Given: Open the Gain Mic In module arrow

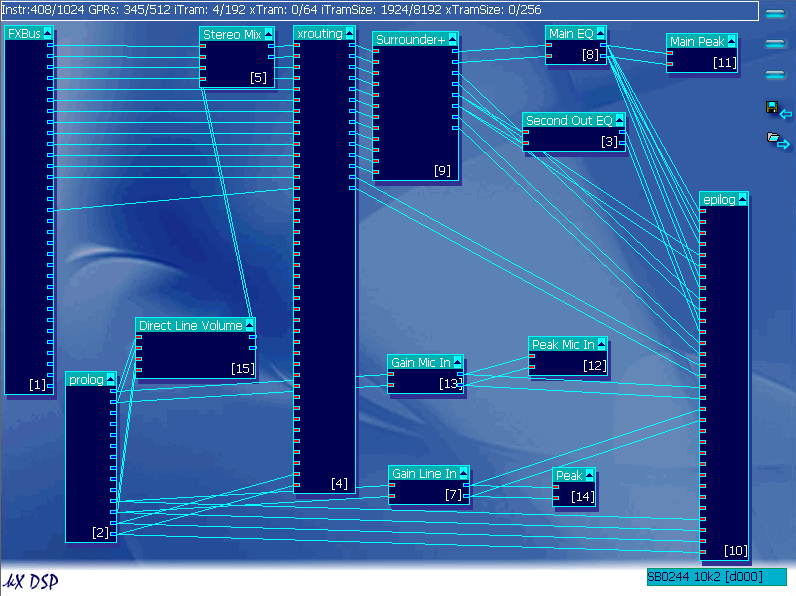Looking at the screenshot, I should [x=458, y=362].
